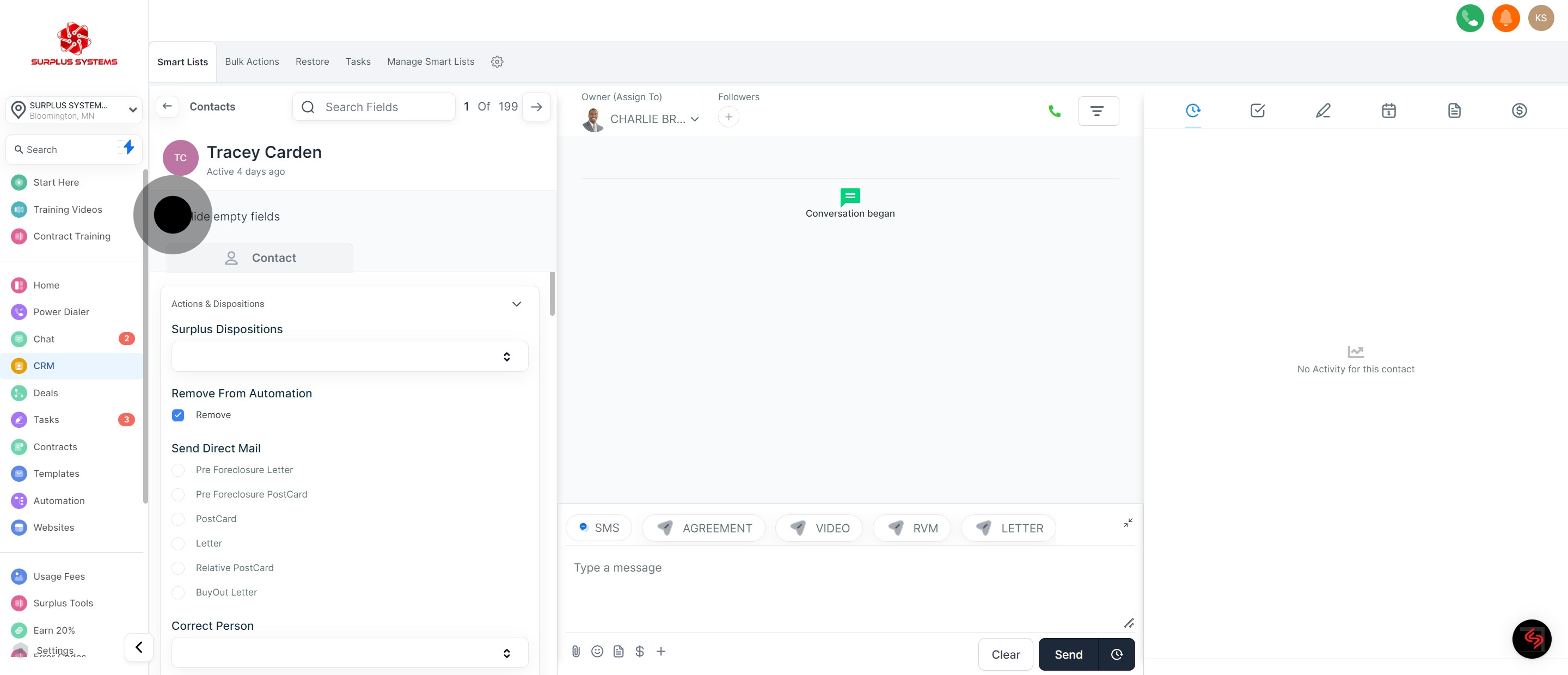The width and height of the screenshot is (1568, 675).
Task: Click the attachment paperclip icon
Action: tap(576, 651)
